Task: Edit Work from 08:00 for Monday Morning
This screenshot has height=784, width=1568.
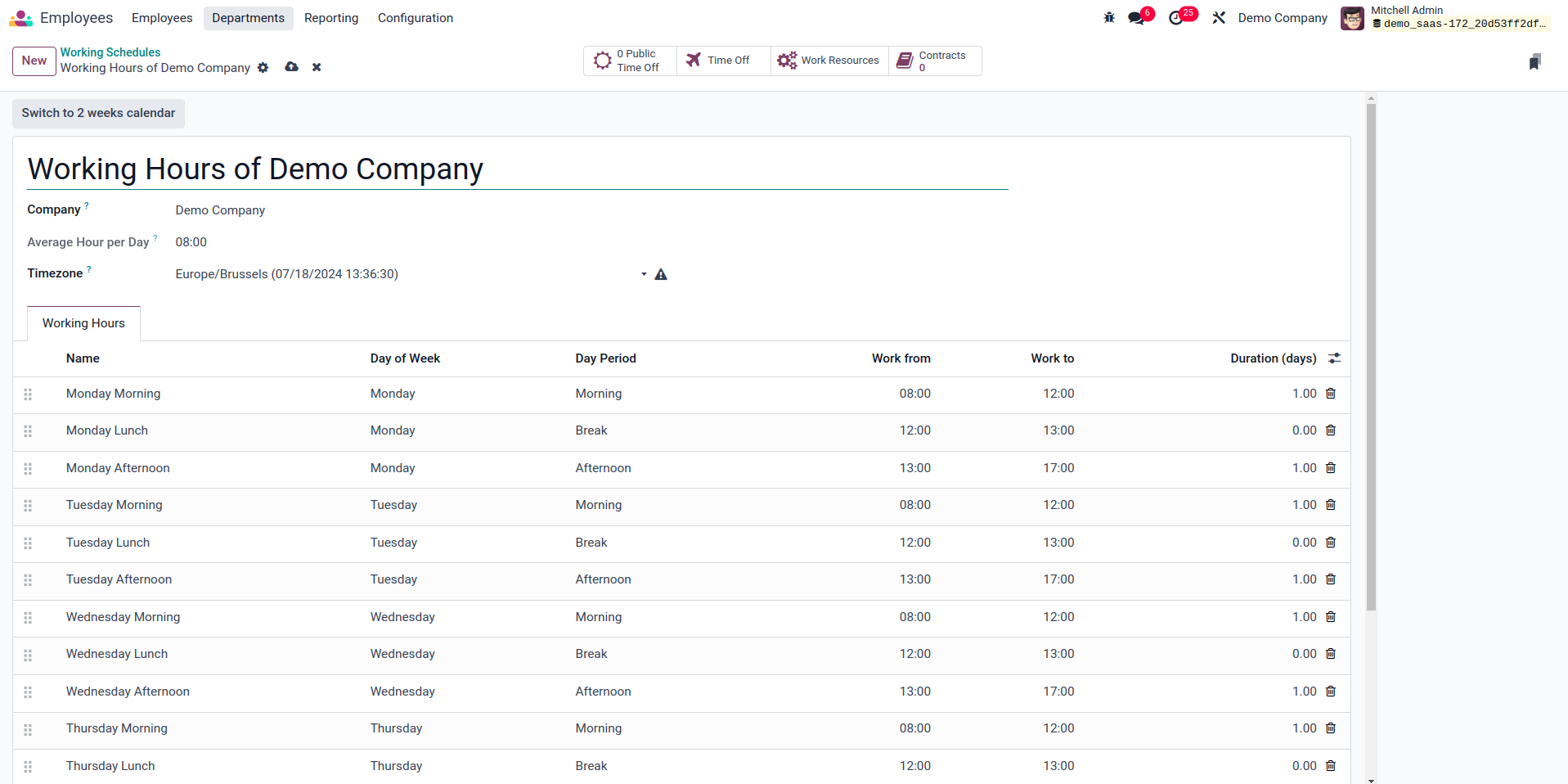Action: [x=914, y=394]
